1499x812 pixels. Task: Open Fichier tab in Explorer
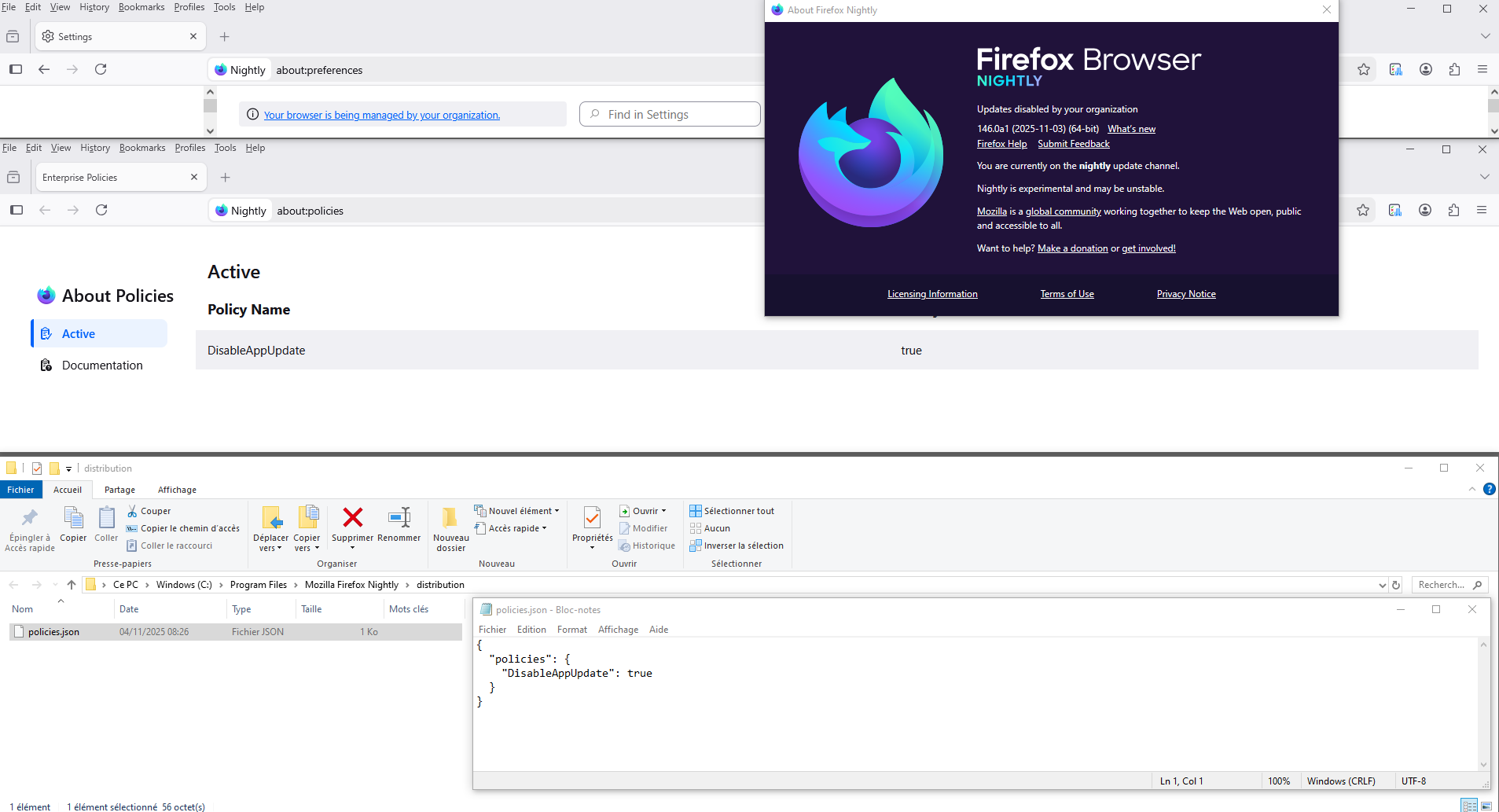[20, 490]
